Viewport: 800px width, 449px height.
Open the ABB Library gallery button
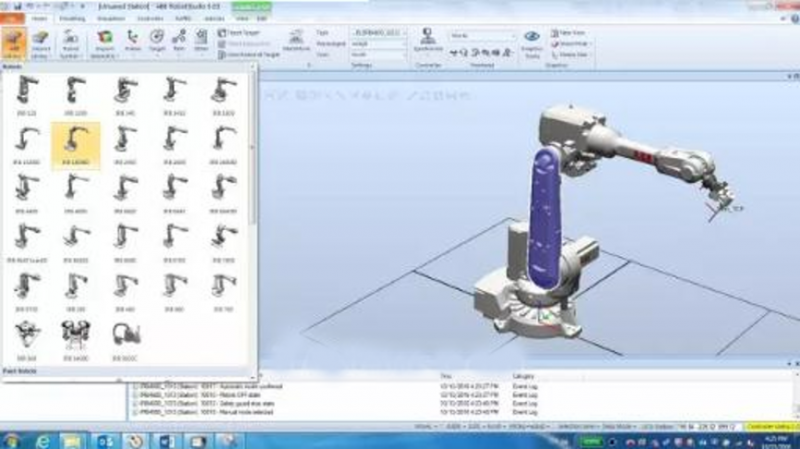(14, 43)
